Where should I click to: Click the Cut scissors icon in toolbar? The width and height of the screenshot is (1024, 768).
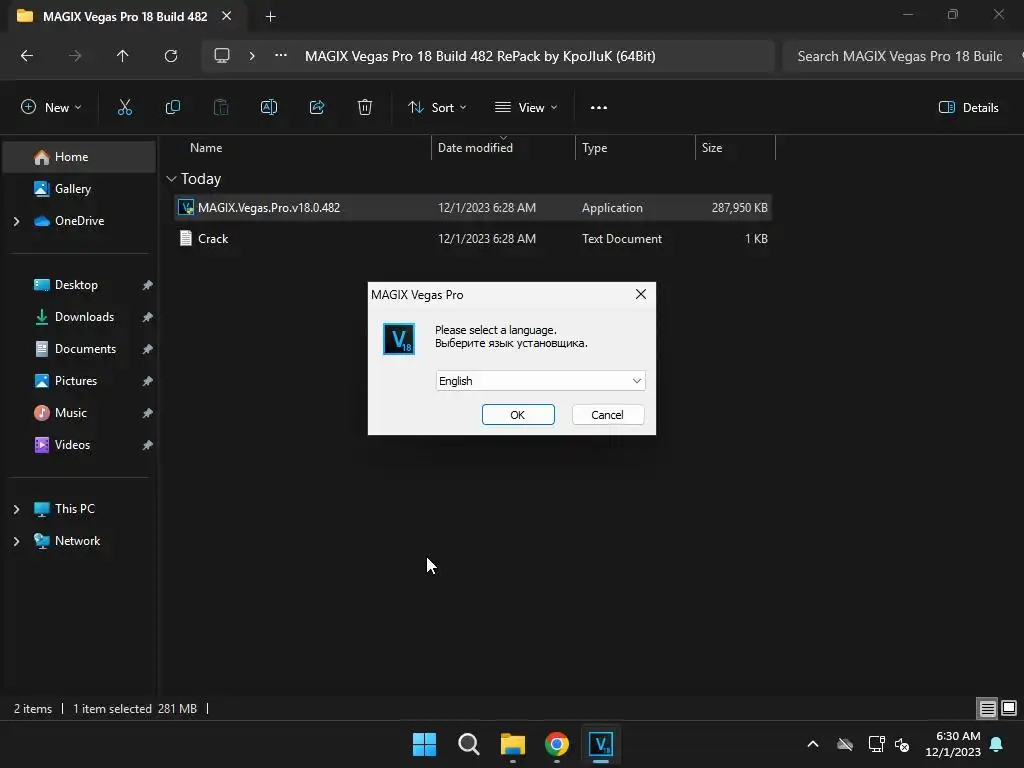tap(125, 108)
